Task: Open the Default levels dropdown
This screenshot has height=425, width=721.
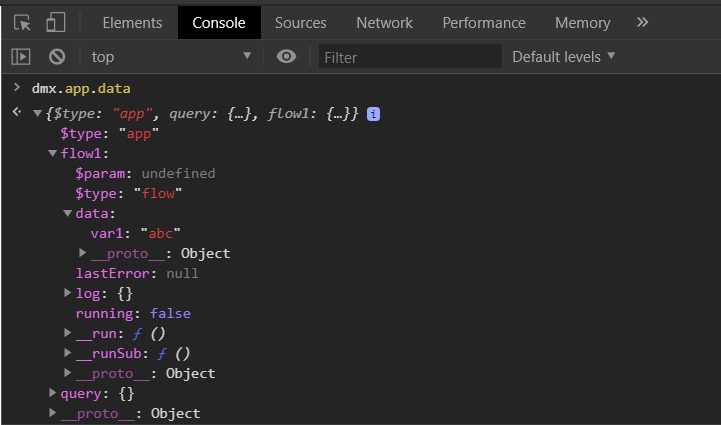Action: pos(563,57)
